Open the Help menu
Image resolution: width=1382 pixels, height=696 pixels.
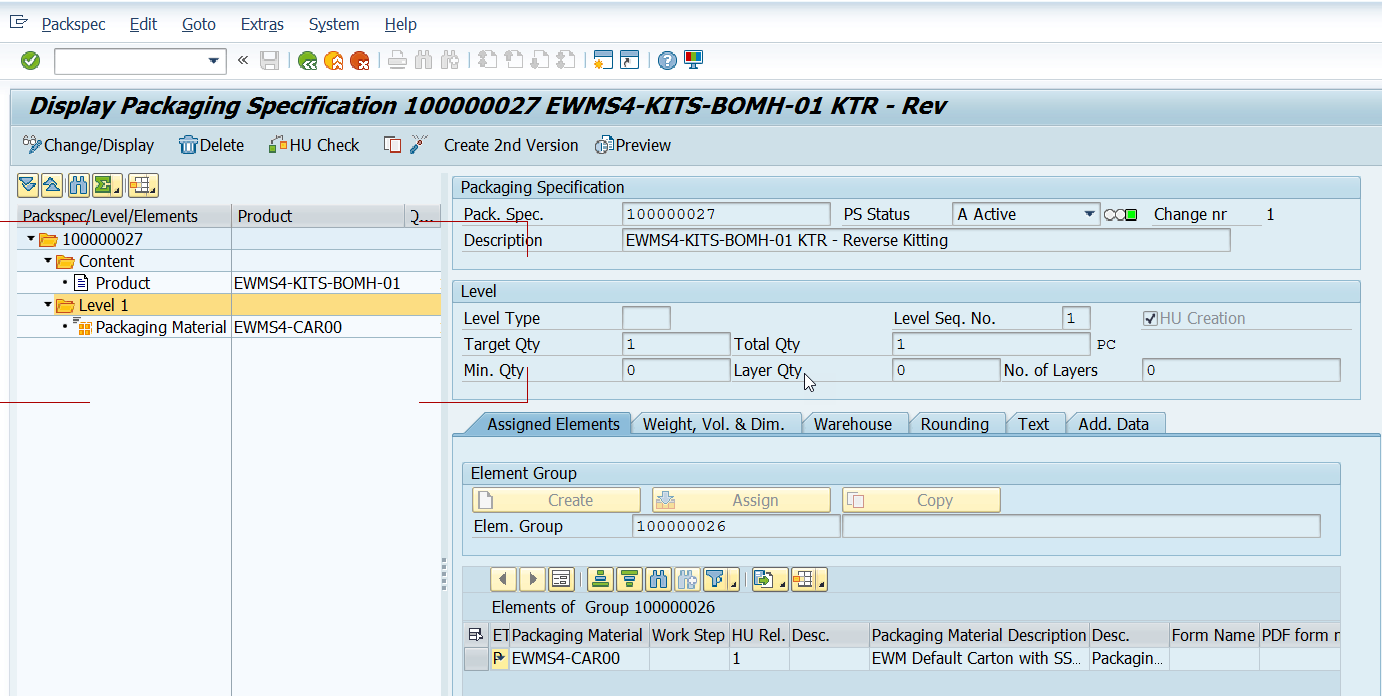click(x=401, y=24)
